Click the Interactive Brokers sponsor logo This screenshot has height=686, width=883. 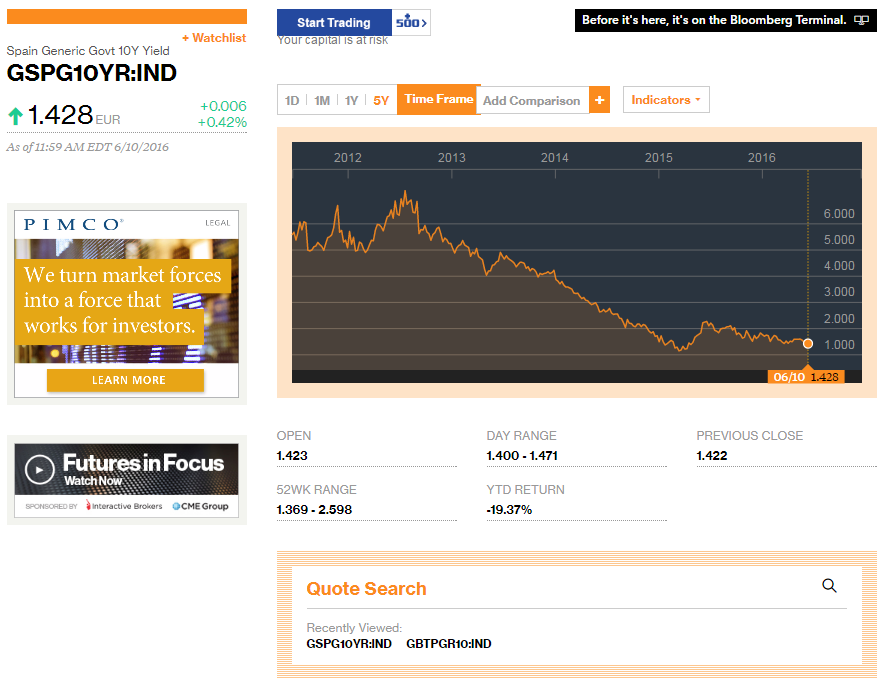124,506
